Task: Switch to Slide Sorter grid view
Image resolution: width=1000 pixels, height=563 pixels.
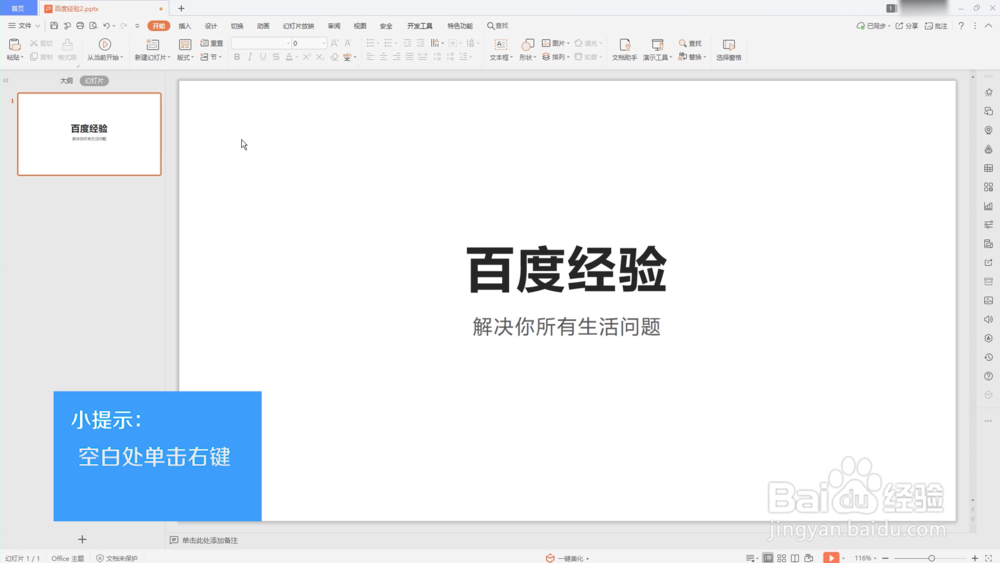Action: click(x=781, y=558)
